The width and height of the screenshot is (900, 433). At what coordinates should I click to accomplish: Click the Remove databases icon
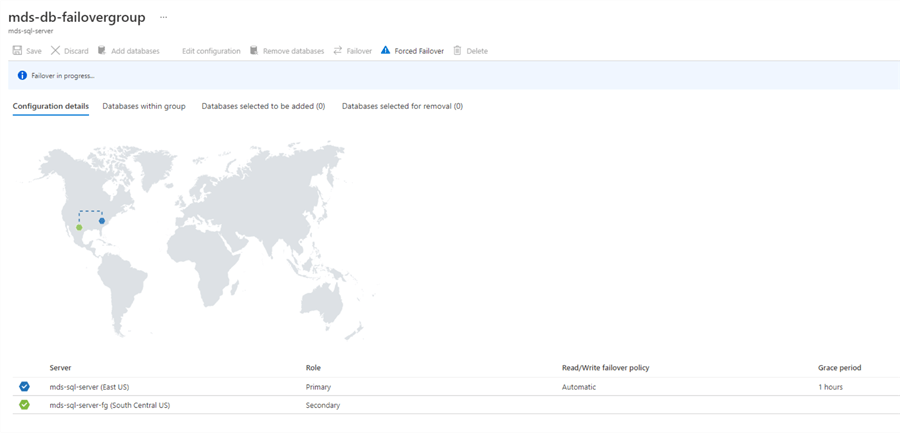point(254,50)
